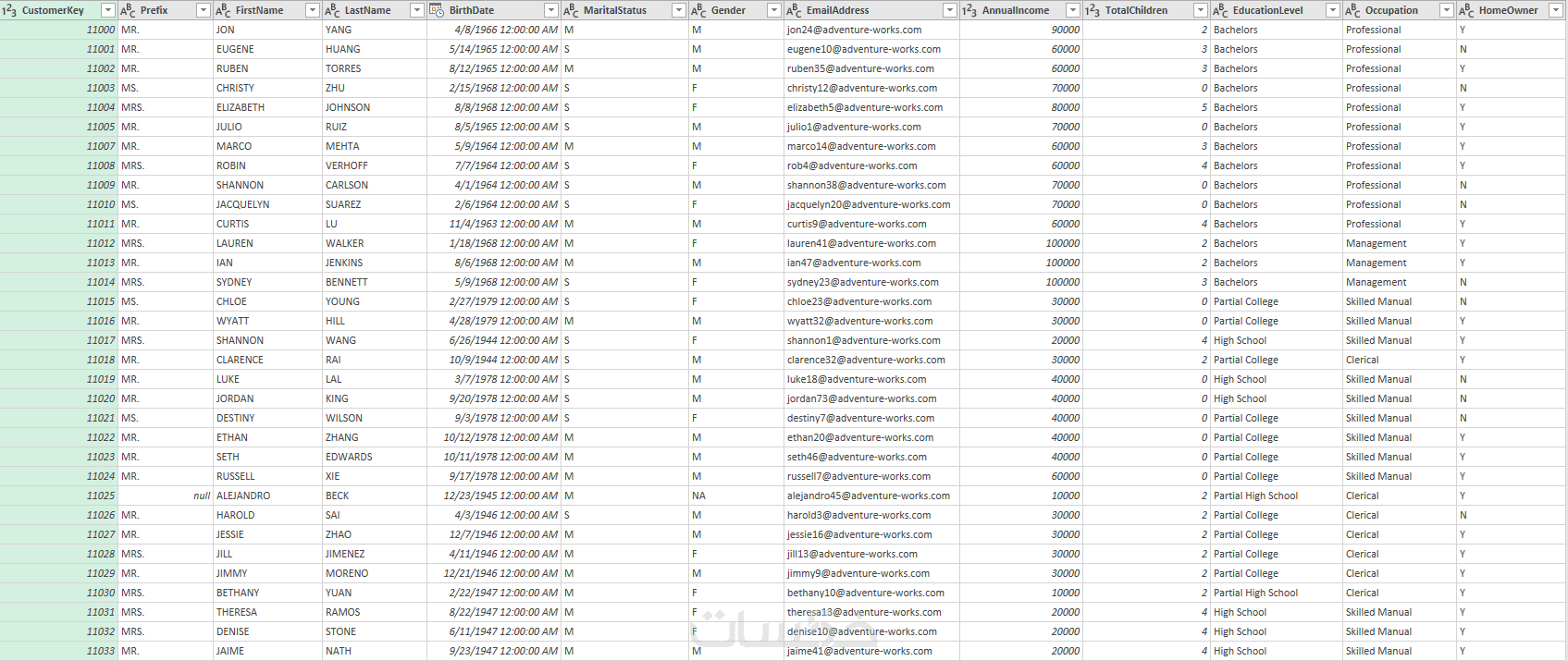Click the null Prefix cell for ALEJANDRO

tap(166, 496)
